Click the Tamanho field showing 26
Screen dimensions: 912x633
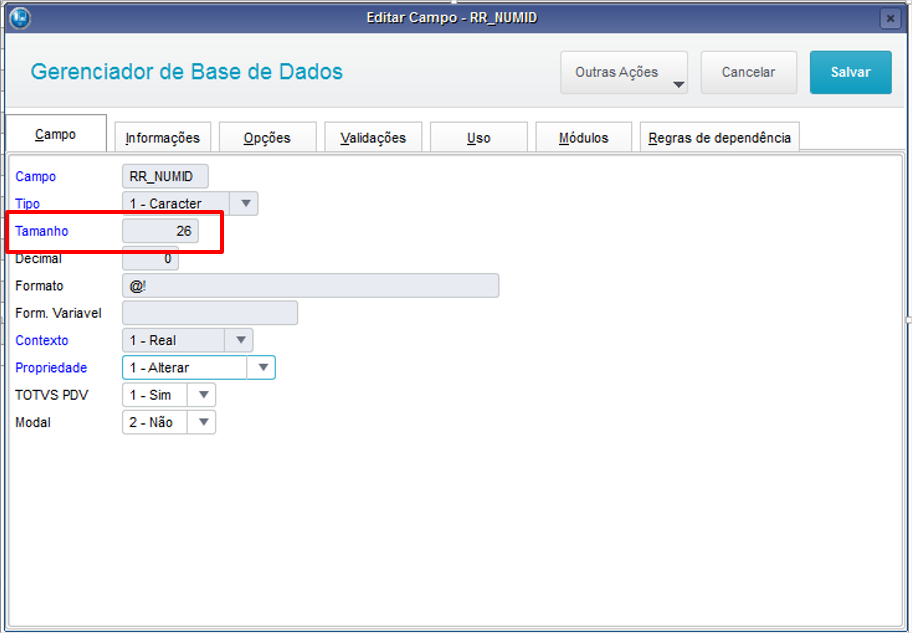161,231
